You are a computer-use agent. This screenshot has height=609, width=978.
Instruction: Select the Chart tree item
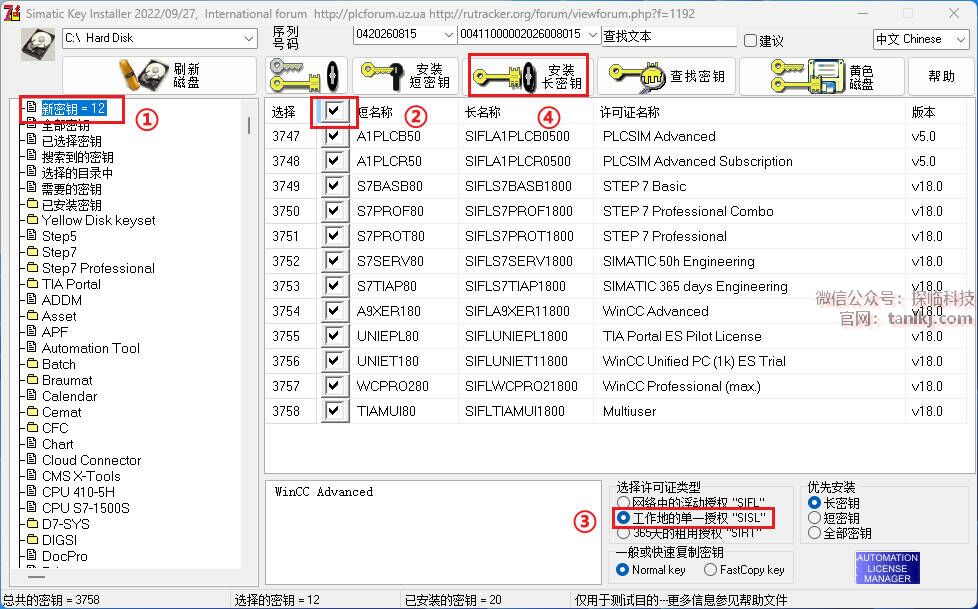[57, 444]
